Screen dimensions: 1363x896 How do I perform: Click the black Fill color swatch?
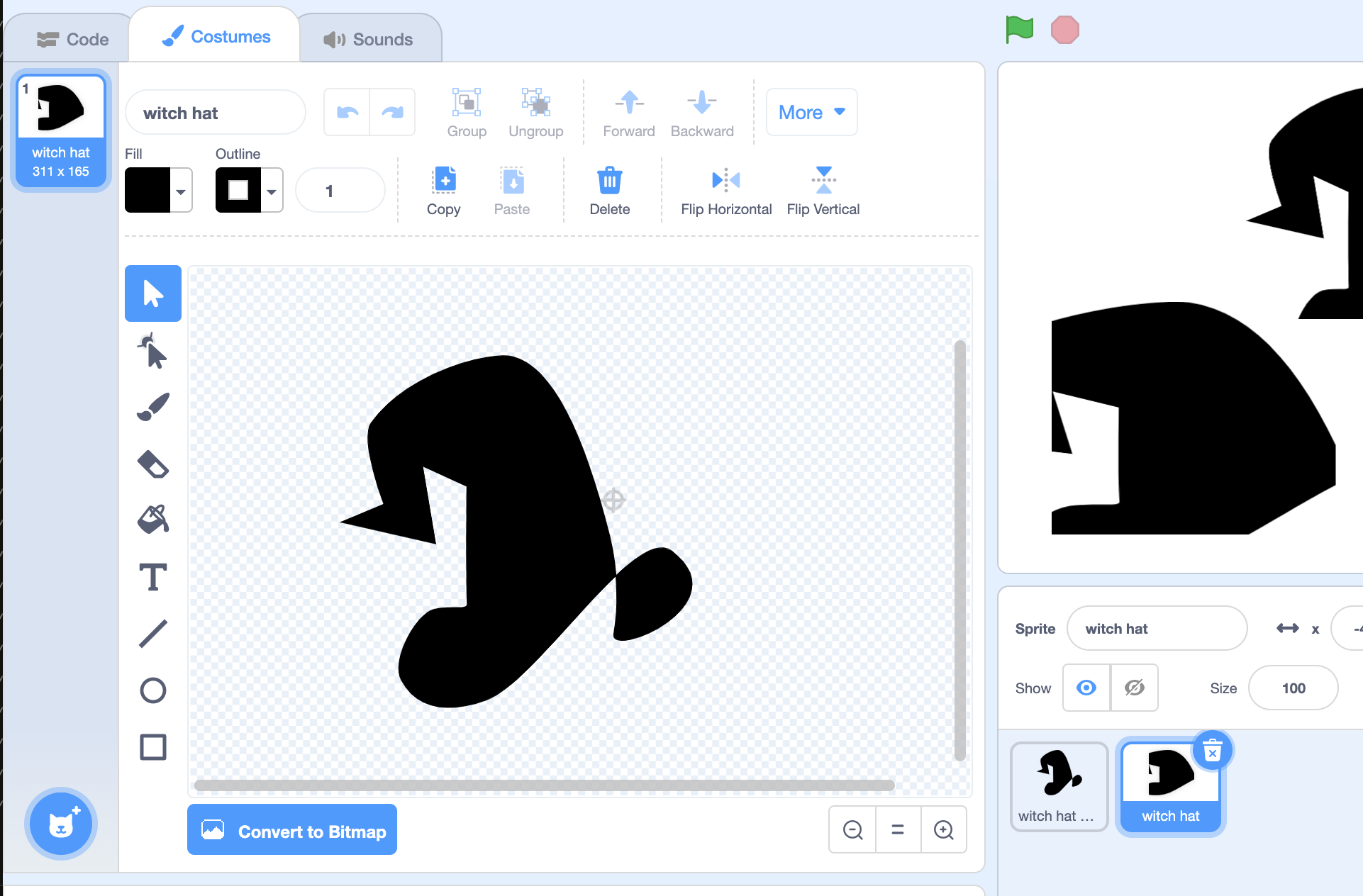pos(148,190)
